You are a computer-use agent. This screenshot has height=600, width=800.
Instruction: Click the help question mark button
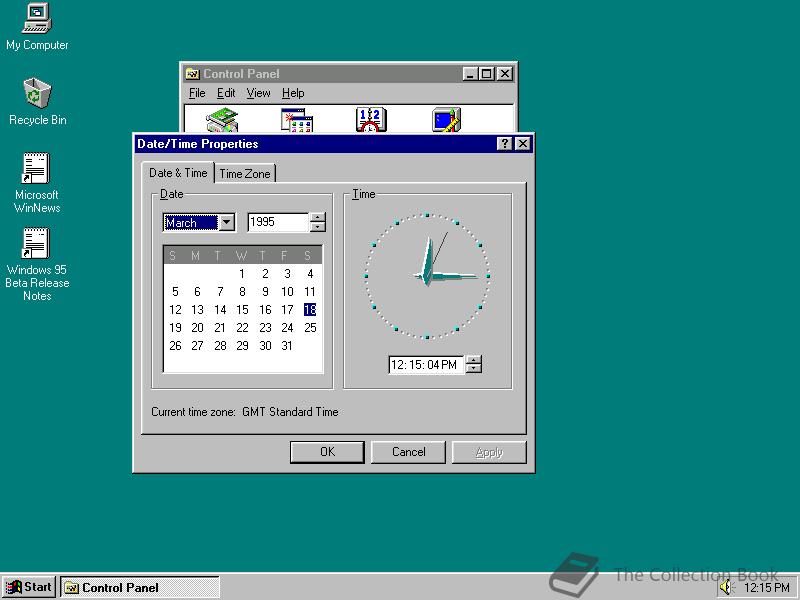(x=504, y=144)
